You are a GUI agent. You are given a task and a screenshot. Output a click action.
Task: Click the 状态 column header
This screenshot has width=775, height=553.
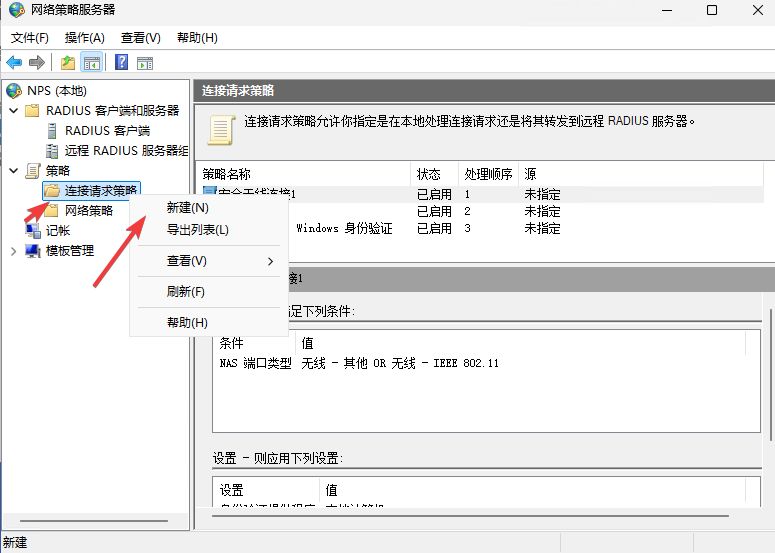tap(428, 174)
